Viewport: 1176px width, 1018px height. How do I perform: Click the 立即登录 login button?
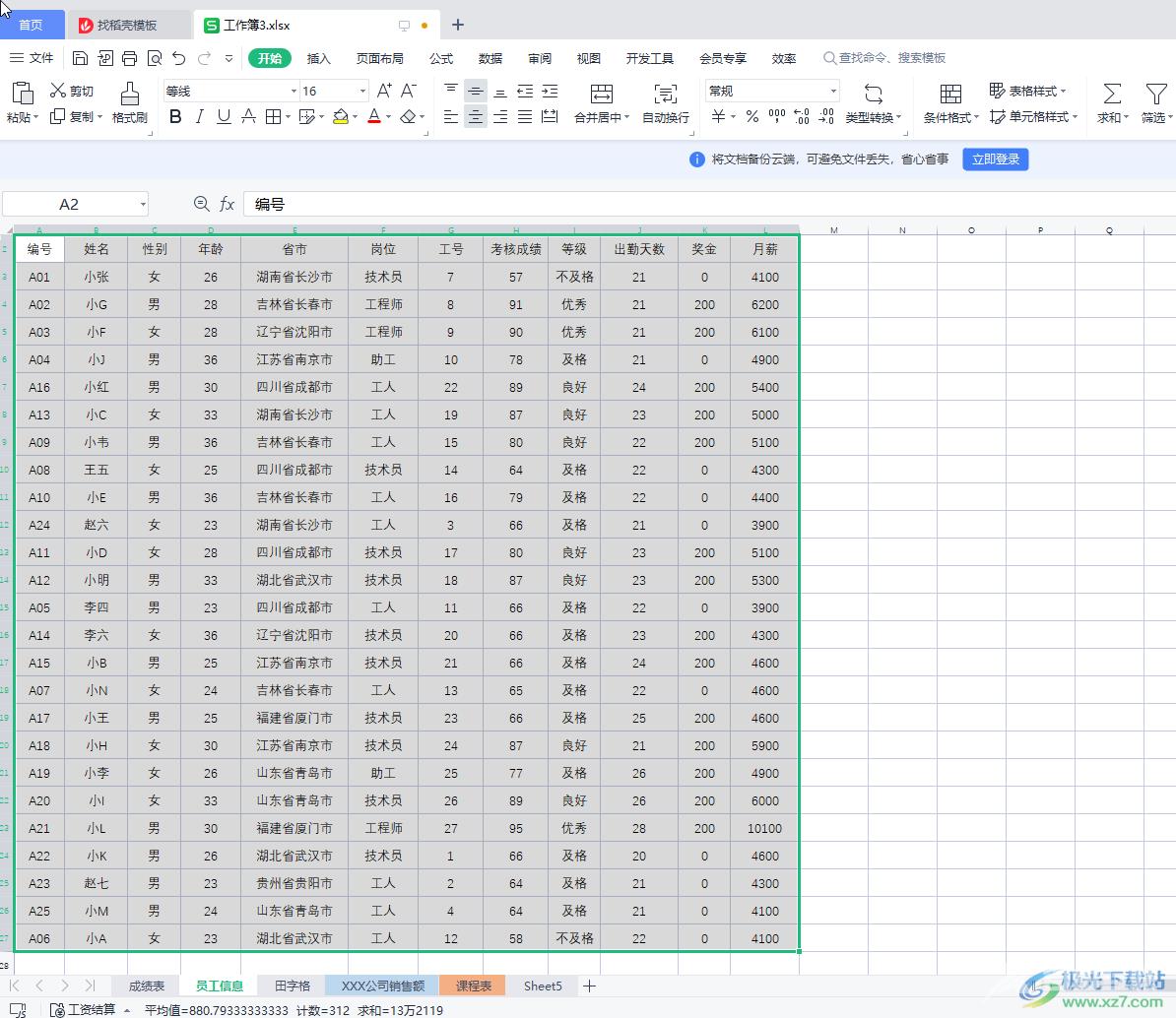pyautogui.click(x=995, y=159)
